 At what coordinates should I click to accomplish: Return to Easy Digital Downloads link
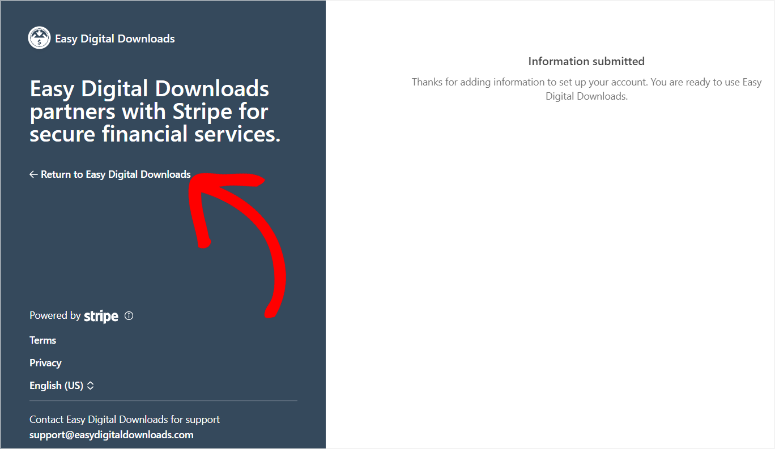pyautogui.click(x=110, y=175)
